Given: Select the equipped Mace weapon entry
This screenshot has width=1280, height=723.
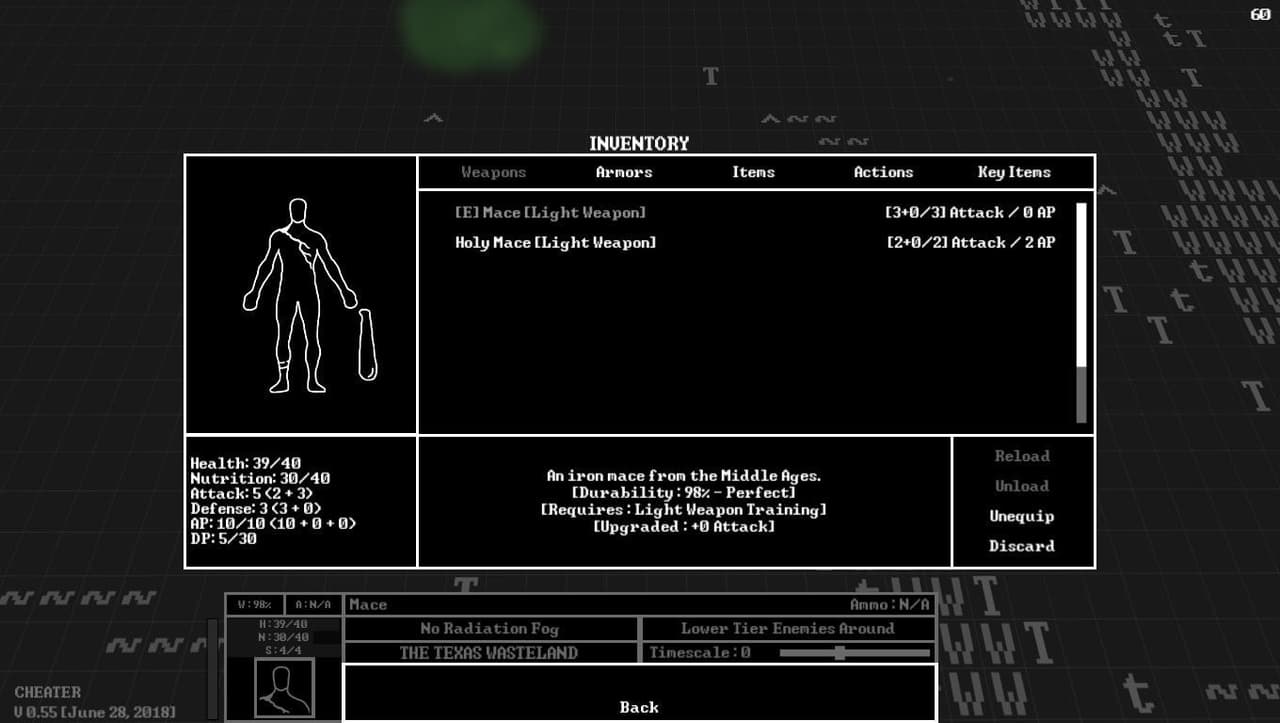Looking at the screenshot, I should (755, 213).
